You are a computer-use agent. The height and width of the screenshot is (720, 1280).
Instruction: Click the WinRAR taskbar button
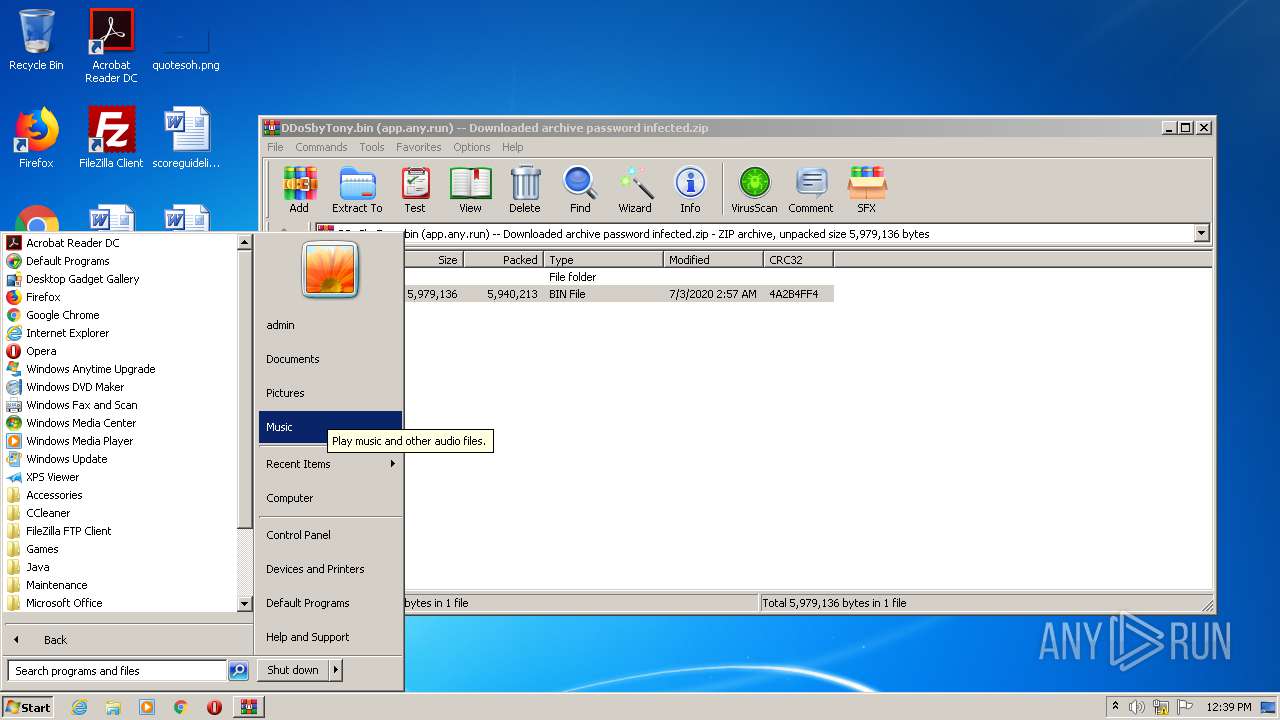[248, 707]
